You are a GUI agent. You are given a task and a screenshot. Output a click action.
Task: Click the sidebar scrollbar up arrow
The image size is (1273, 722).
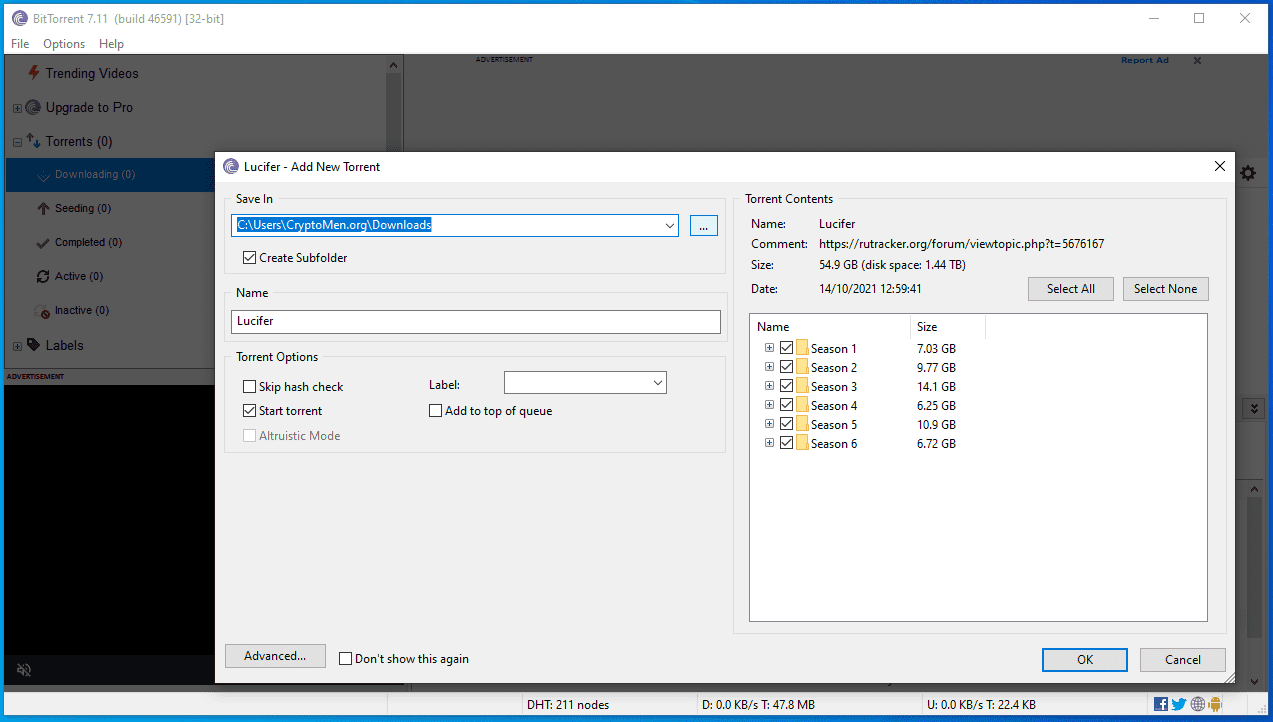click(393, 63)
